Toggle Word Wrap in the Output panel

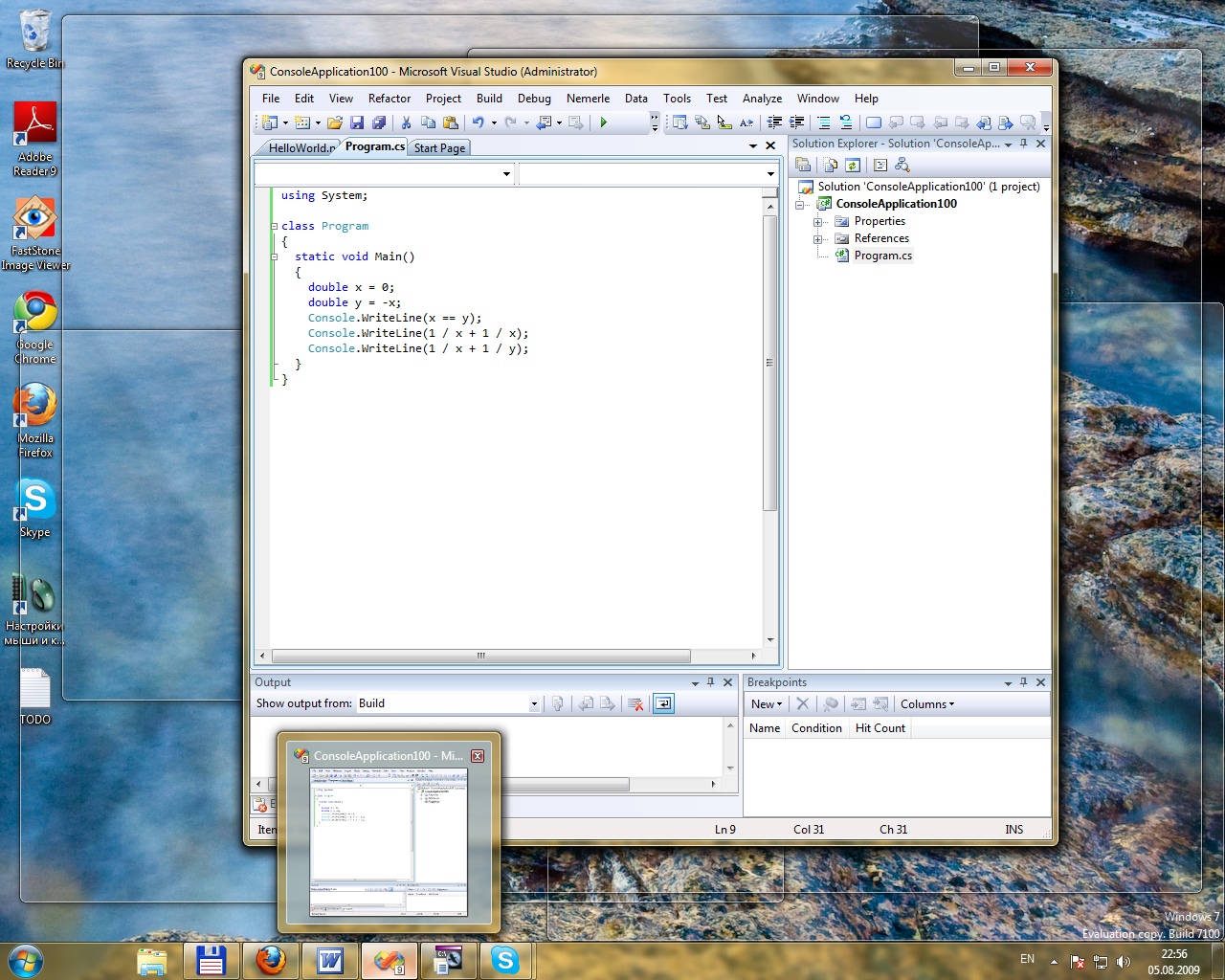click(663, 704)
